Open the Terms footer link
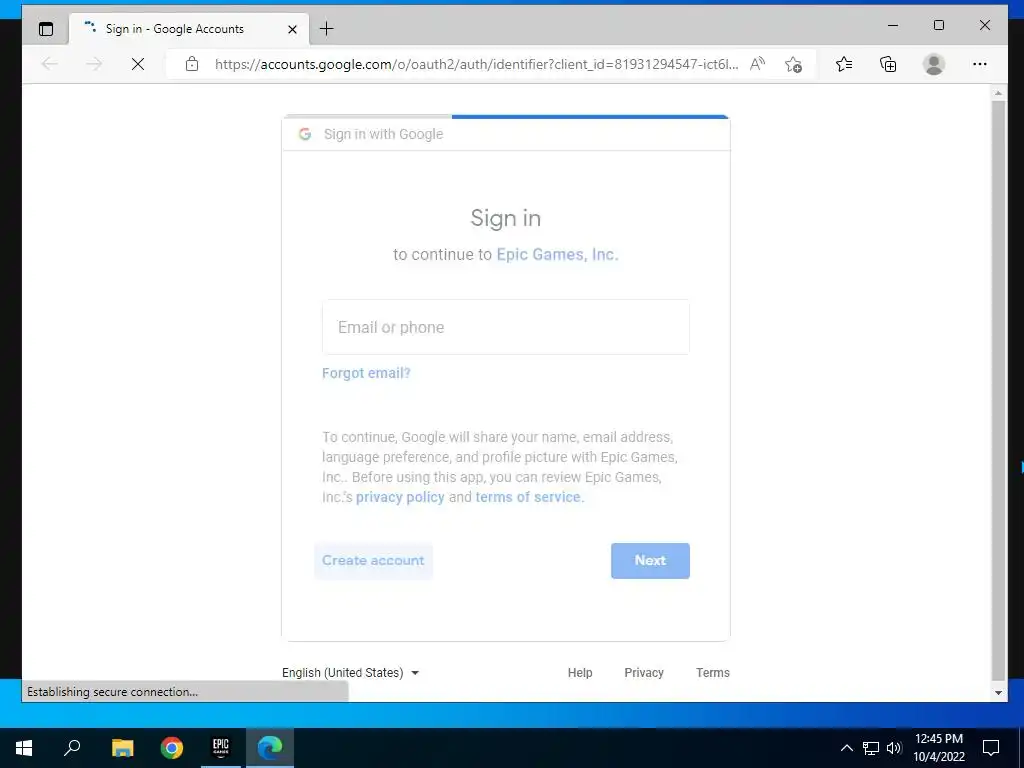This screenshot has width=1024, height=768. [x=712, y=673]
